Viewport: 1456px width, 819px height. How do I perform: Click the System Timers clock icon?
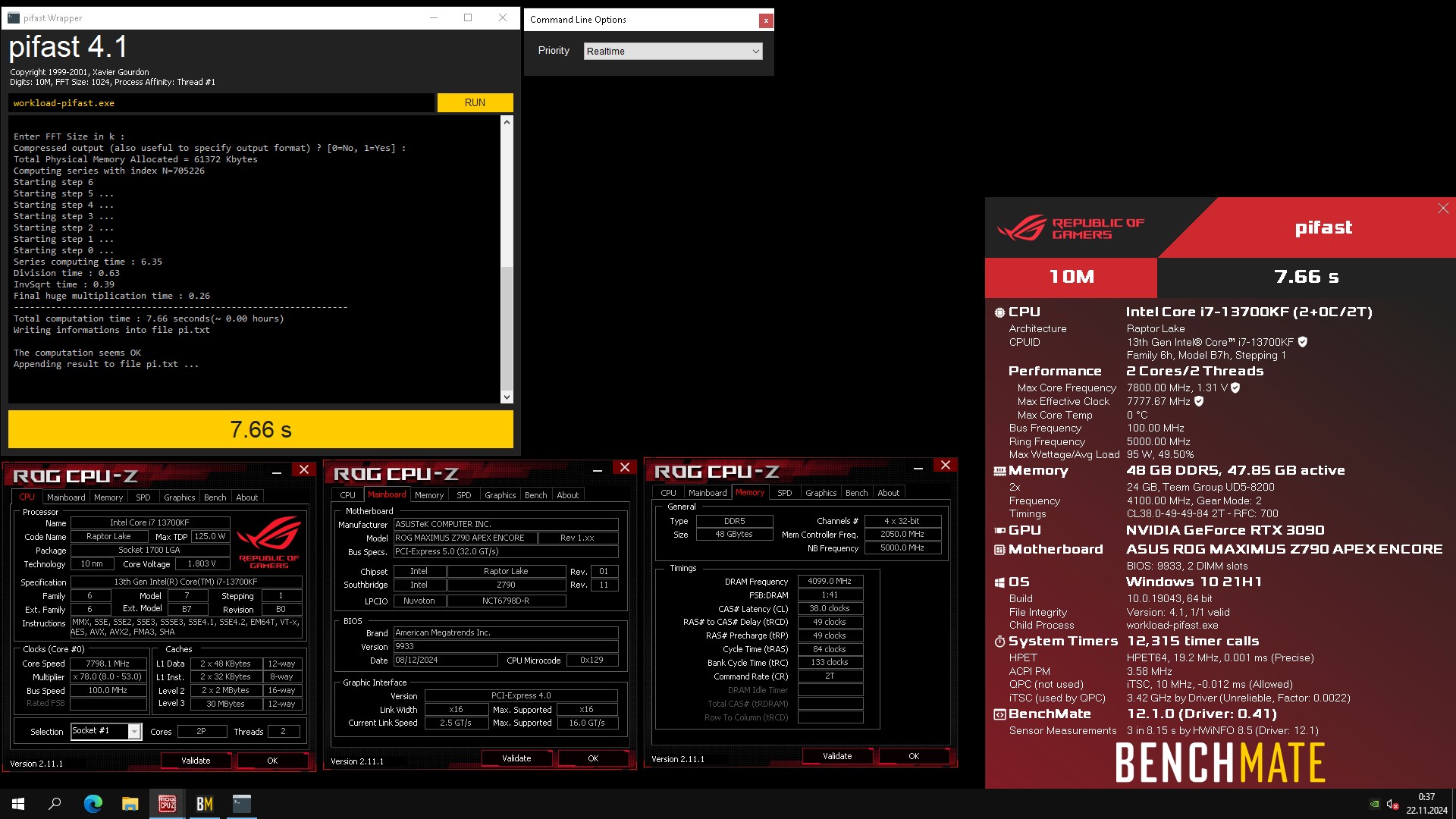pyautogui.click(x=999, y=642)
